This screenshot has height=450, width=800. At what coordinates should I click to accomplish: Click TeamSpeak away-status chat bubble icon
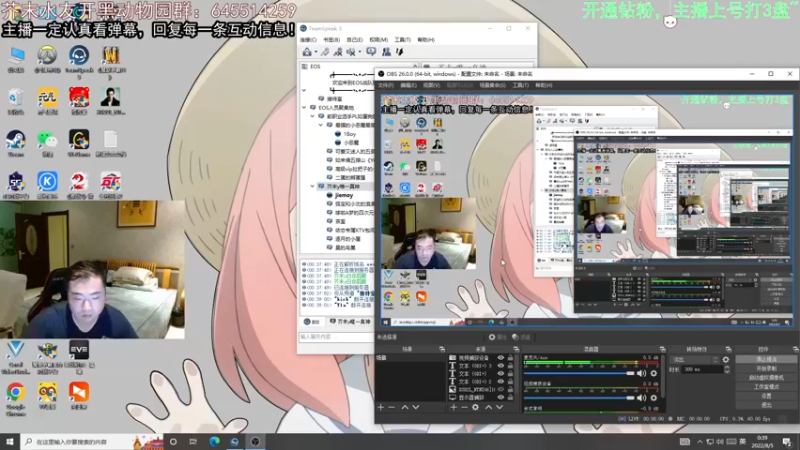(371, 52)
